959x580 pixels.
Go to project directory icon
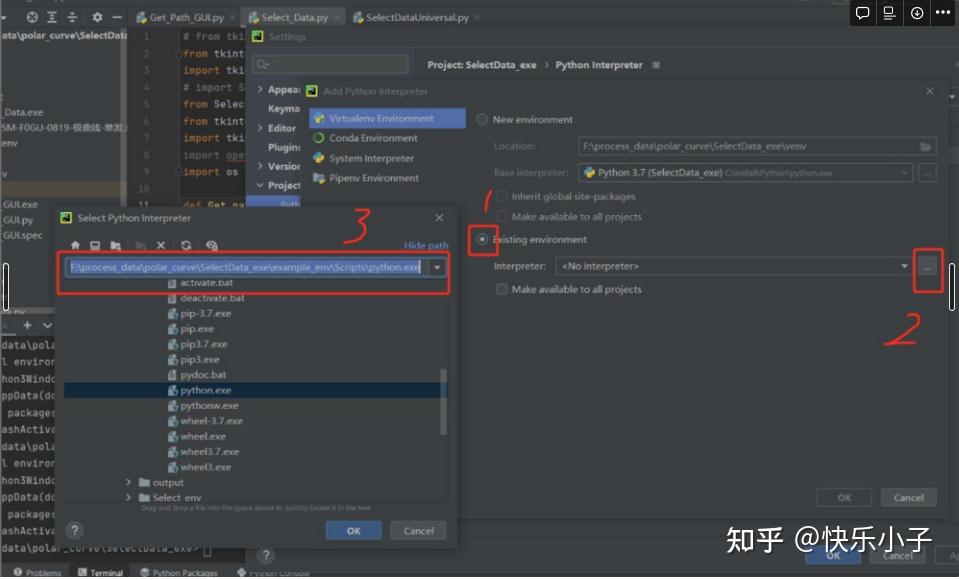[x=116, y=245]
